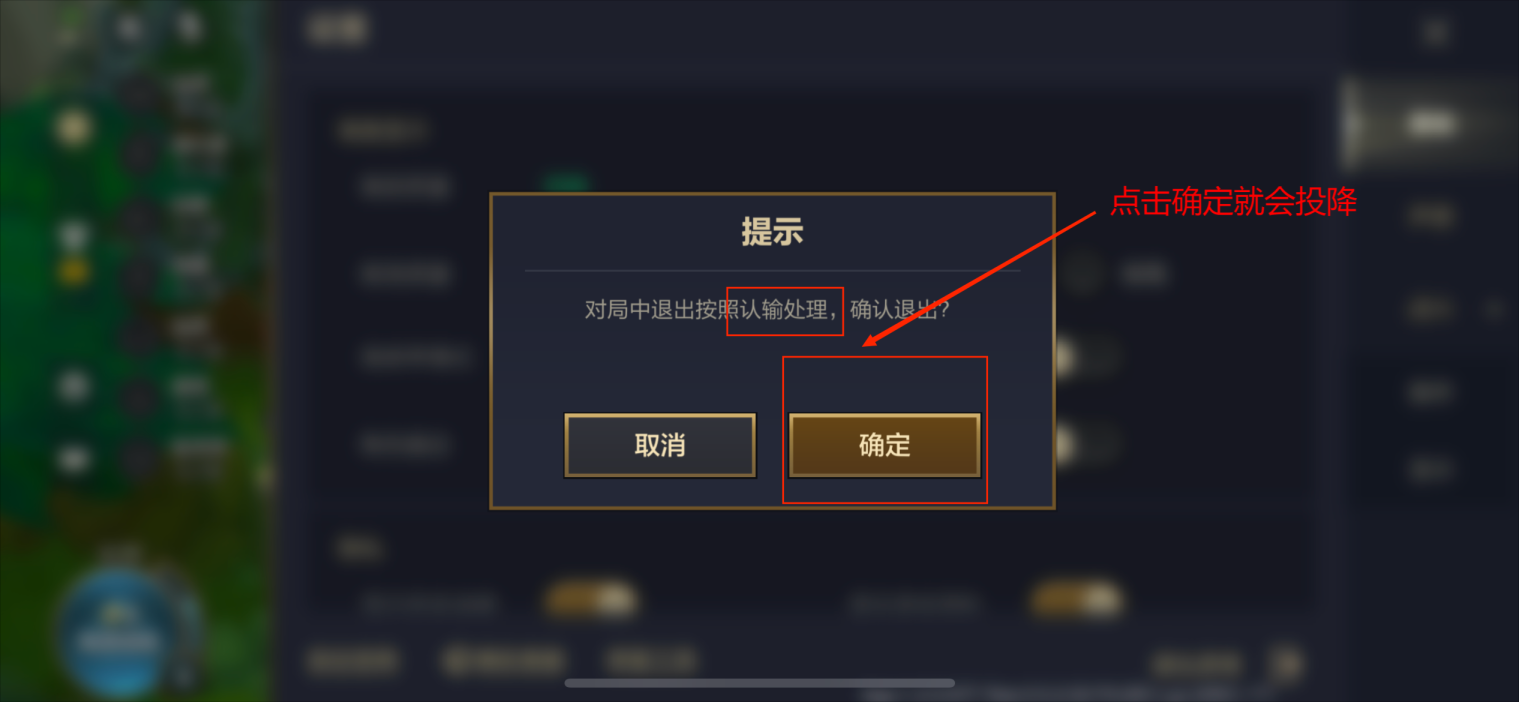Tap the home indicator bar at screen bottom
This screenshot has width=1519, height=702.
pos(759,683)
